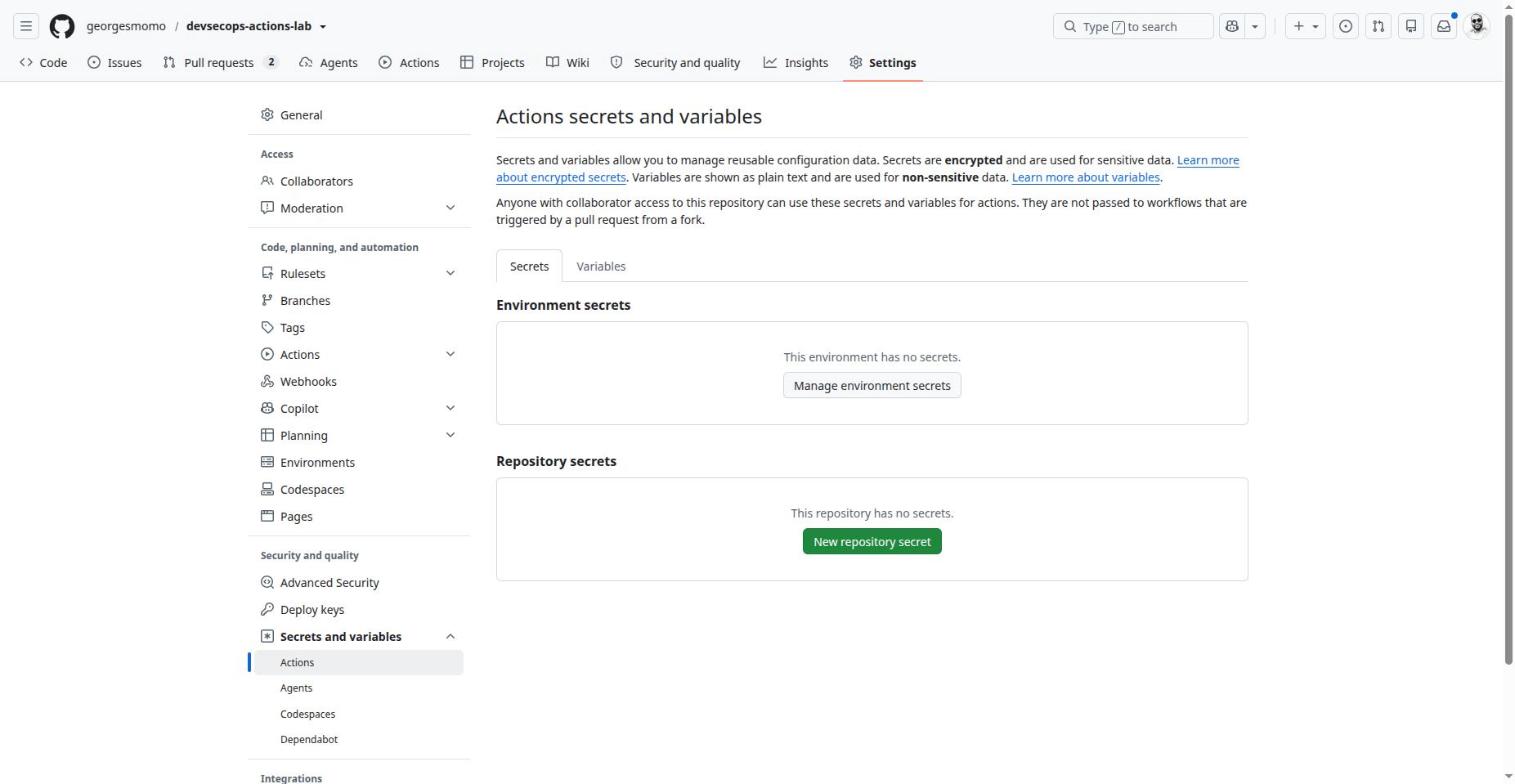Image resolution: width=1515 pixels, height=784 pixels.
Task: Switch to the Variables tab
Action: [x=601, y=266]
